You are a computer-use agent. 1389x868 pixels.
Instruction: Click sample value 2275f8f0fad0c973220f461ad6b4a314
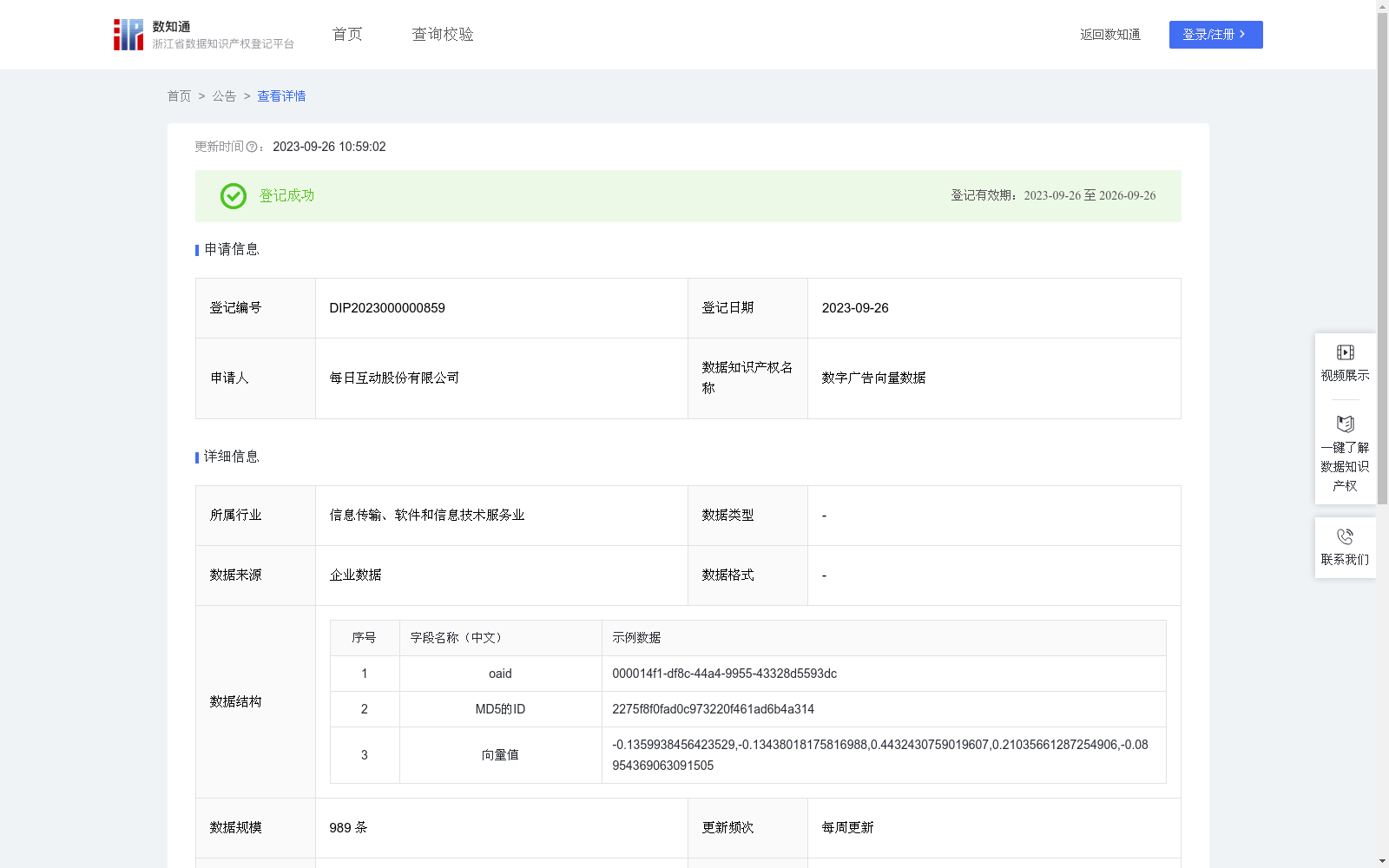click(x=714, y=709)
